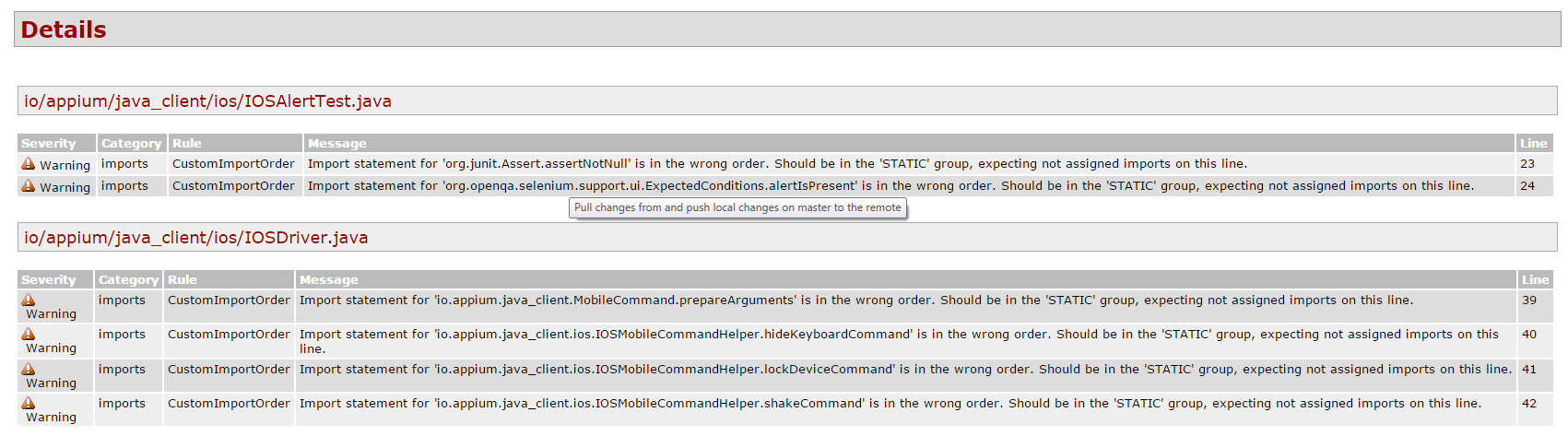Click Rule column header in IOSAlertTest table

187,144
